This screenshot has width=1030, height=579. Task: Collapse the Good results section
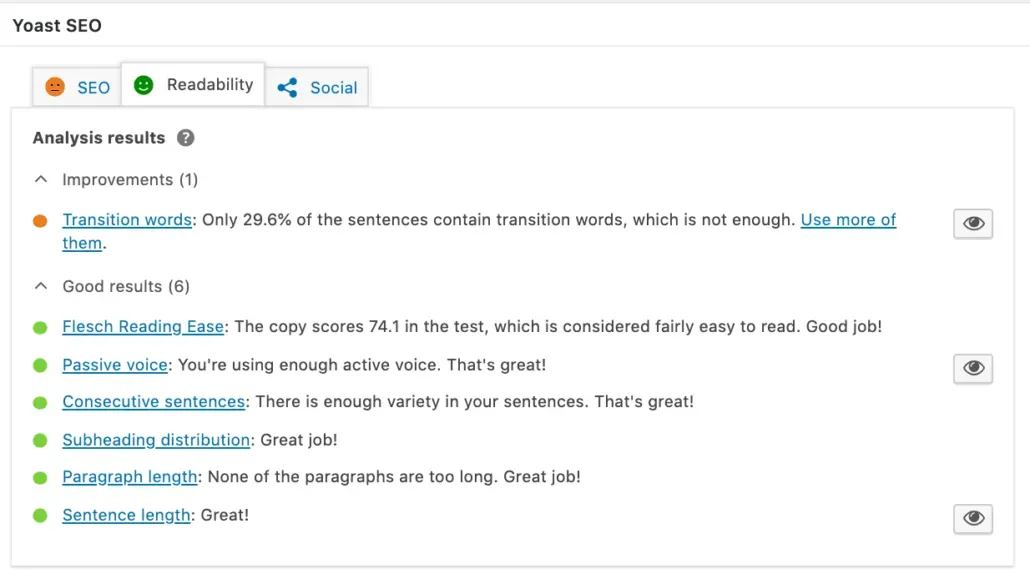coord(40,285)
